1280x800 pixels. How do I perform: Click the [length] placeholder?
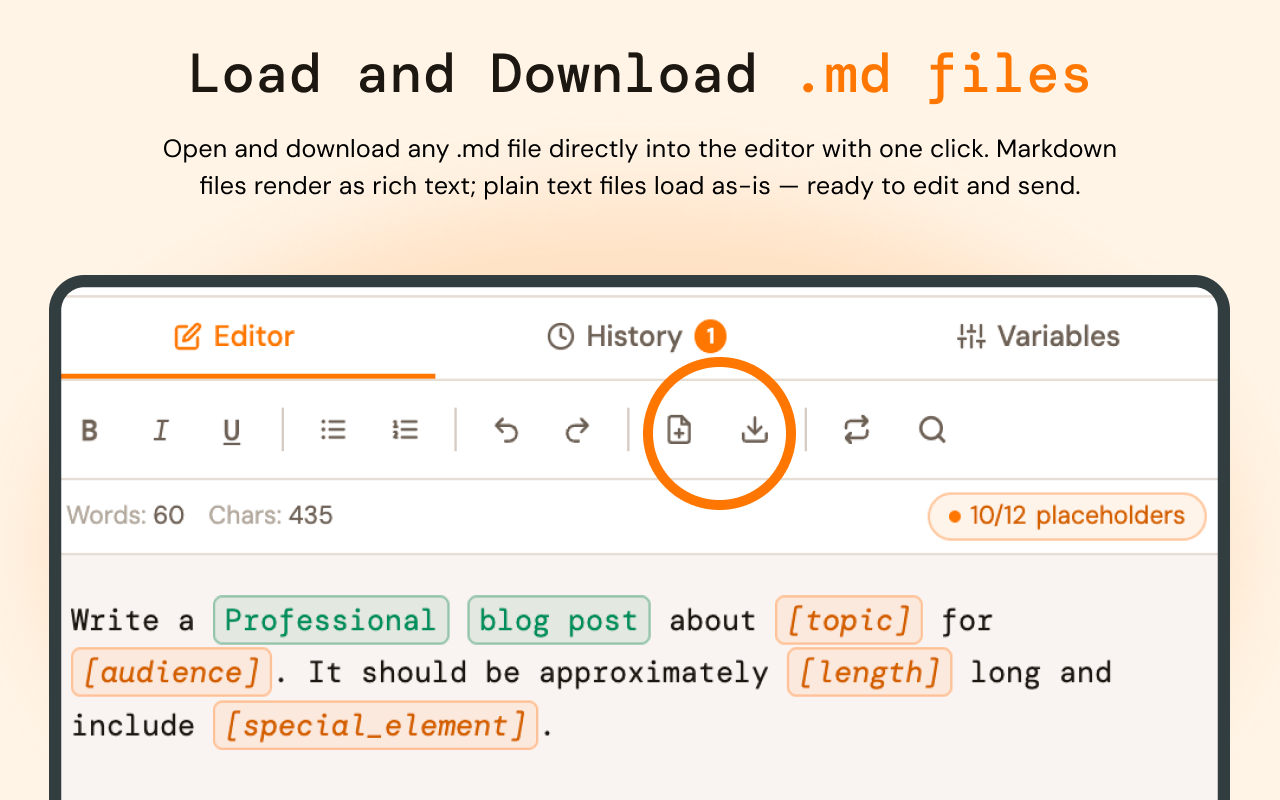click(x=869, y=672)
